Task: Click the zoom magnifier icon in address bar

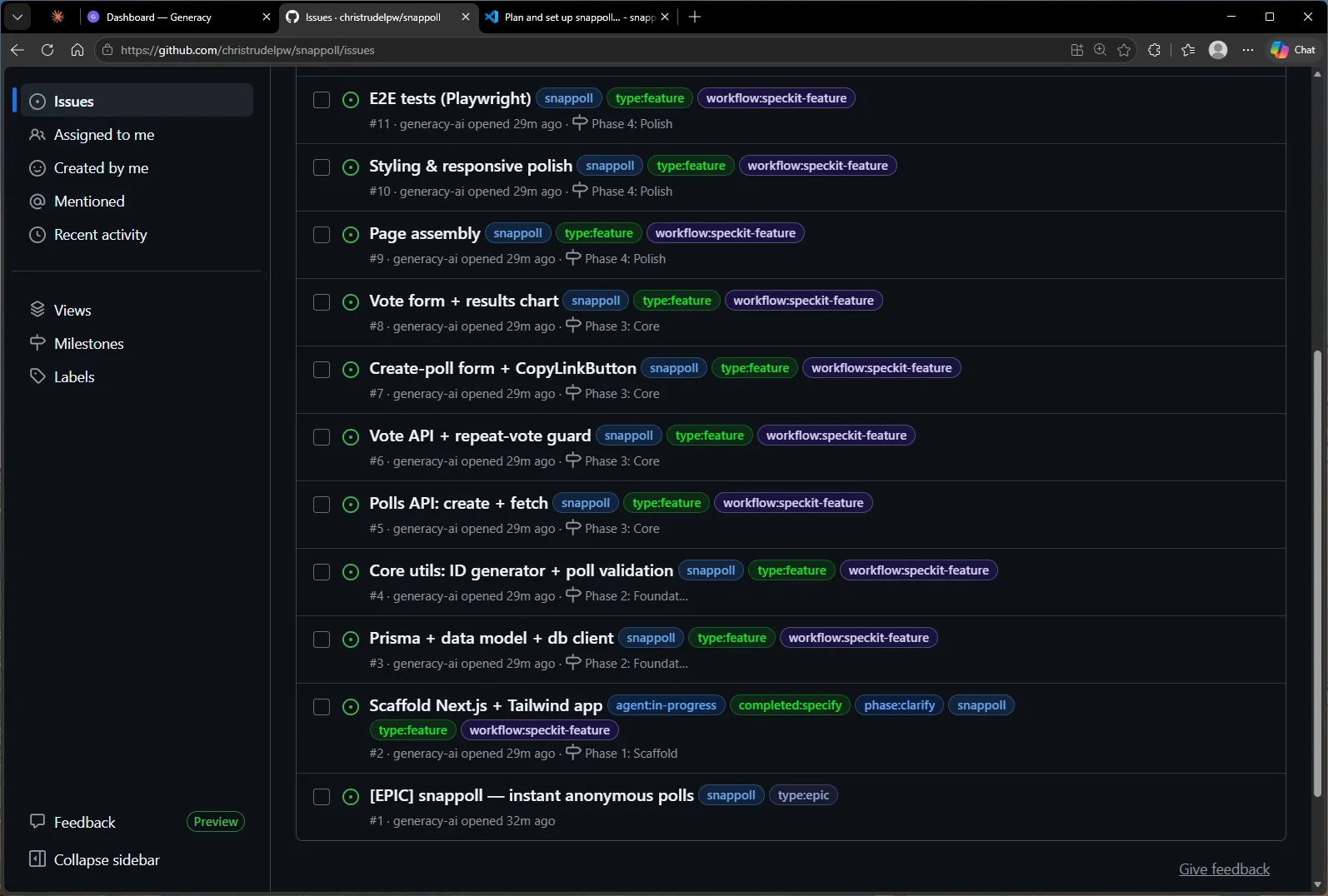Action: [1100, 50]
